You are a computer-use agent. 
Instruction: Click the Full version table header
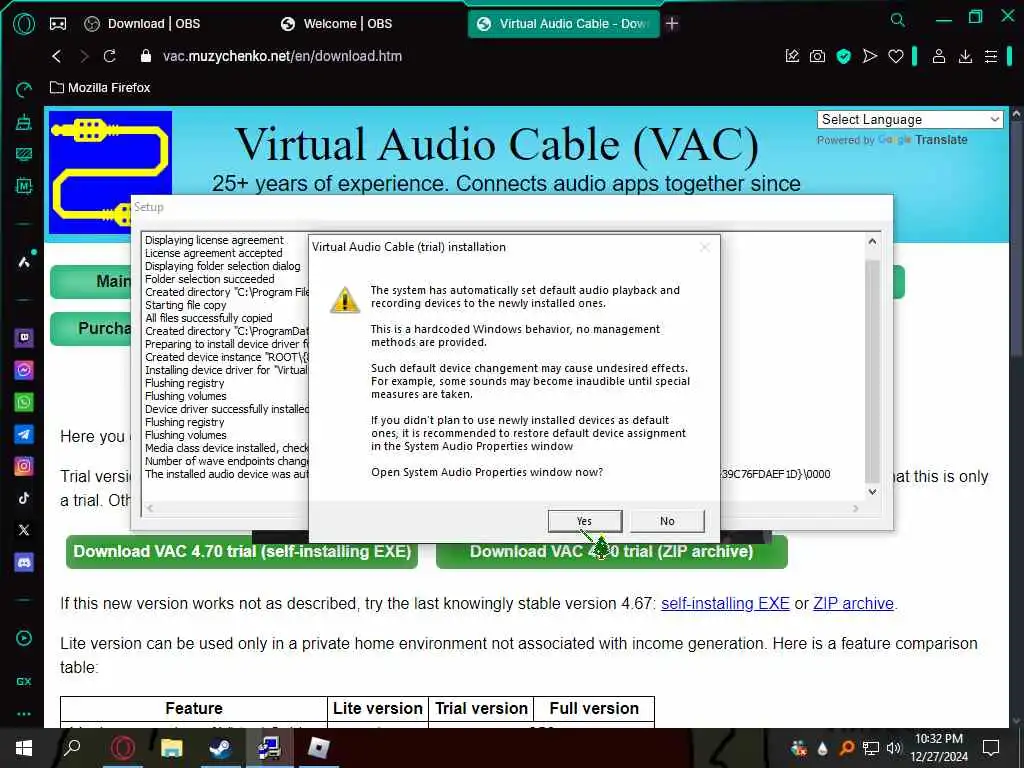pos(594,709)
